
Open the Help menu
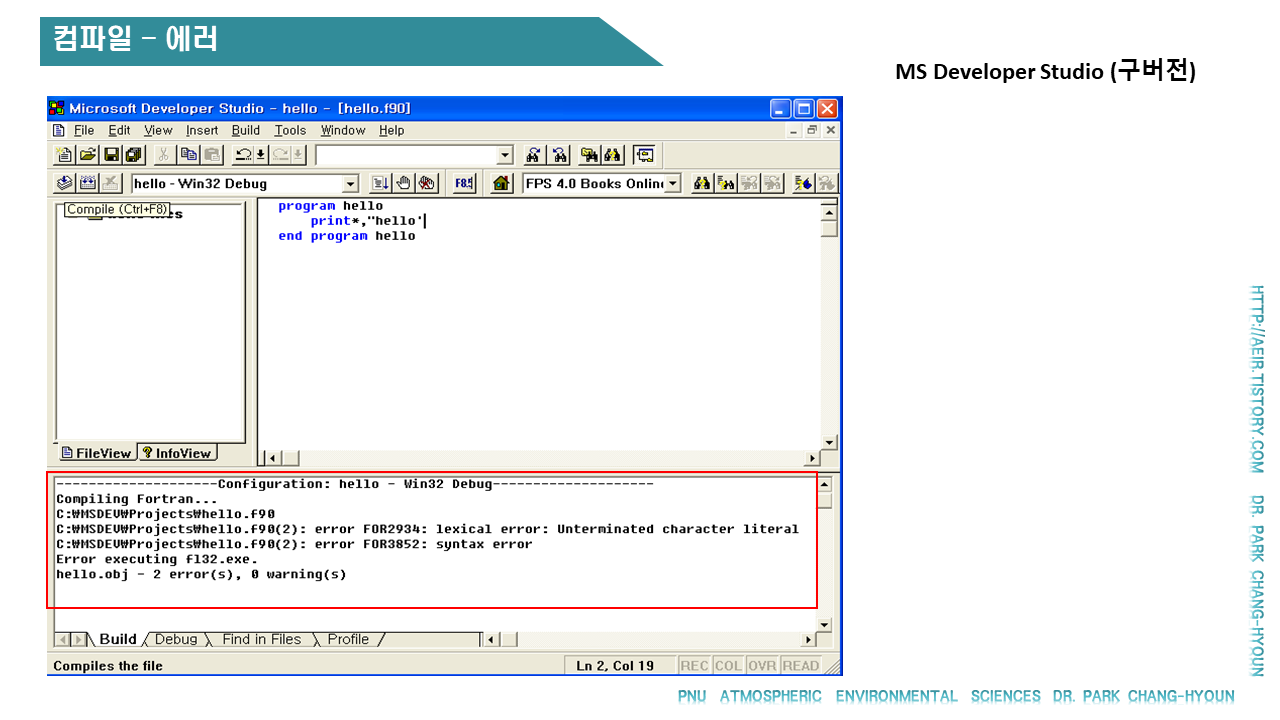pyautogui.click(x=391, y=130)
